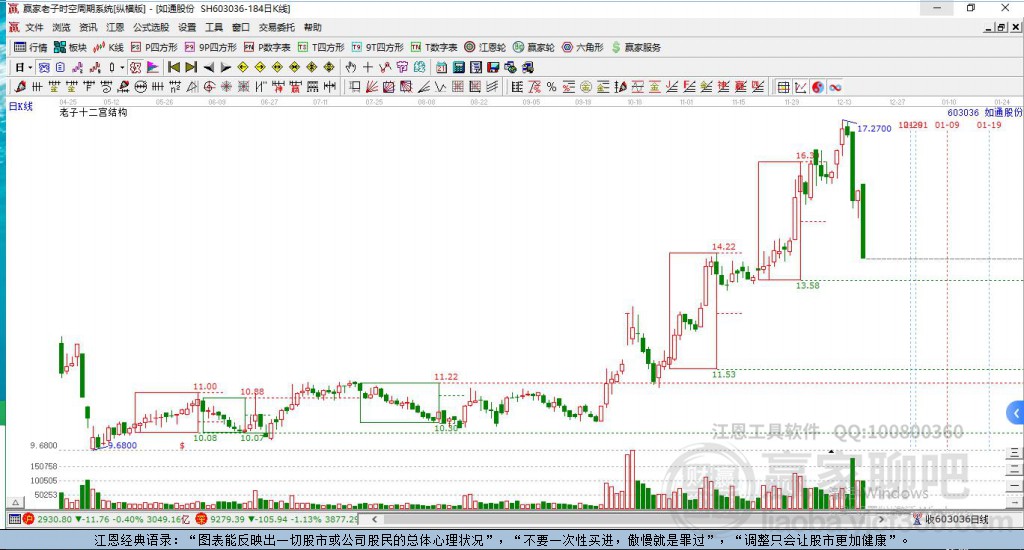
Task: Click the percent sign tool icon
Action: [552, 87]
